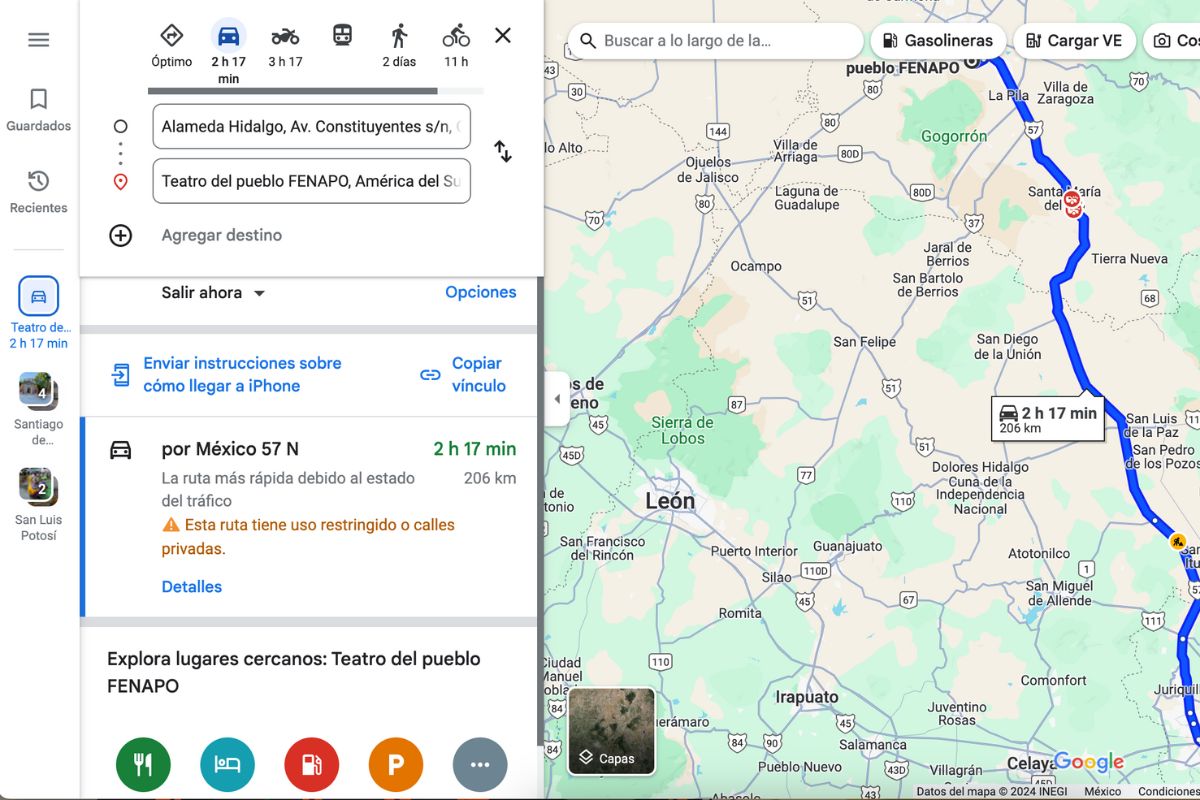
Task: Open Santiago de... recent thumbnail
Action: tap(39, 409)
